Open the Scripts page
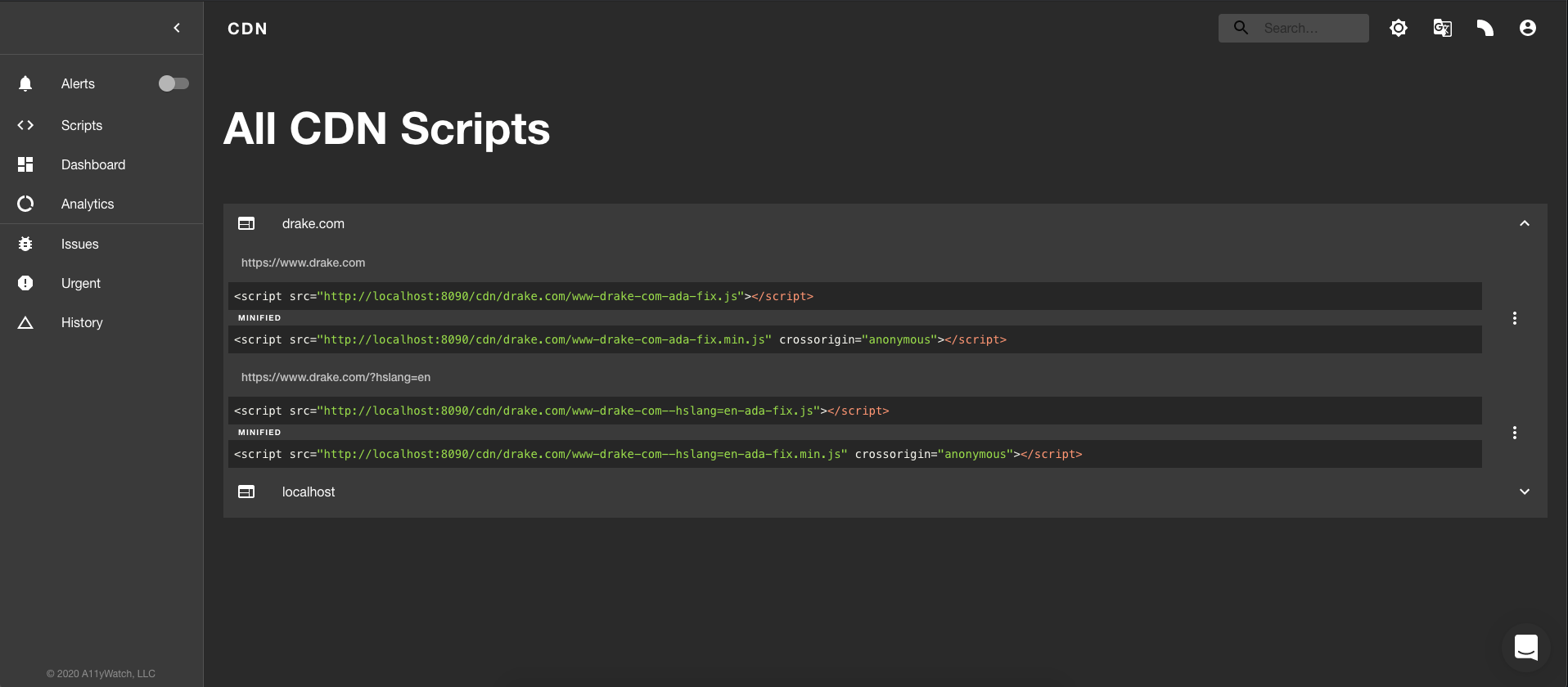Screen dimensions: 1568x687 point(82,125)
